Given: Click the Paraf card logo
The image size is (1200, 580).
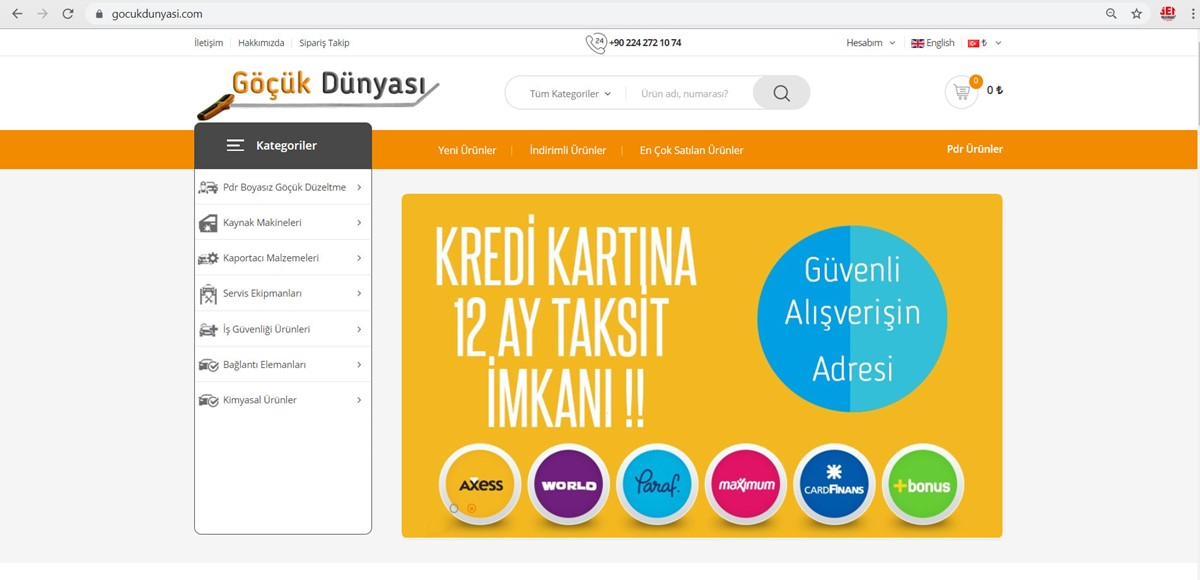Looking at the screenshot, I should pyautogui.click(x=657, y=485).
